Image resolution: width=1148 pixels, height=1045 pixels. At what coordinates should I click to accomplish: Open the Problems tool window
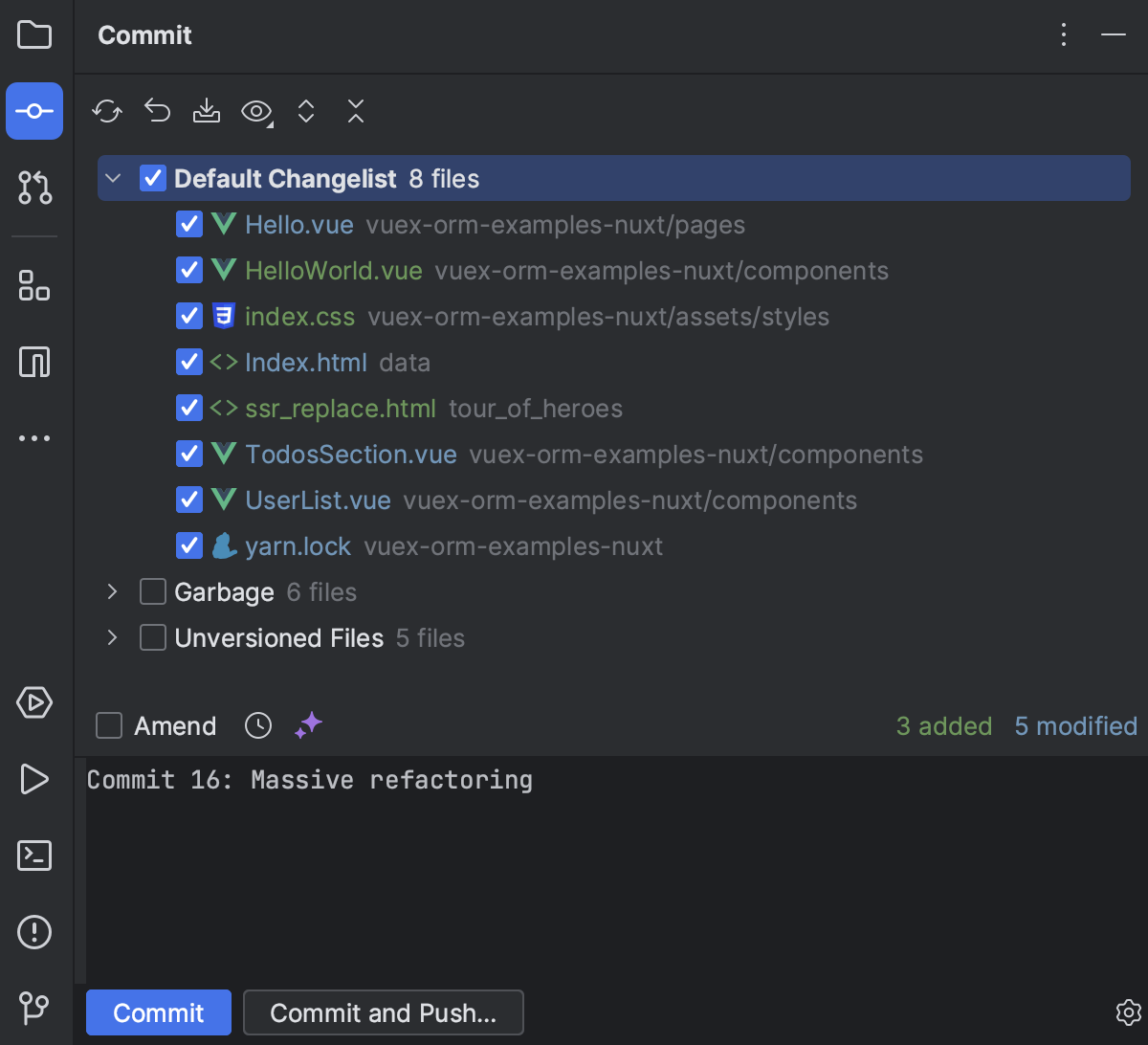point(34,931)
